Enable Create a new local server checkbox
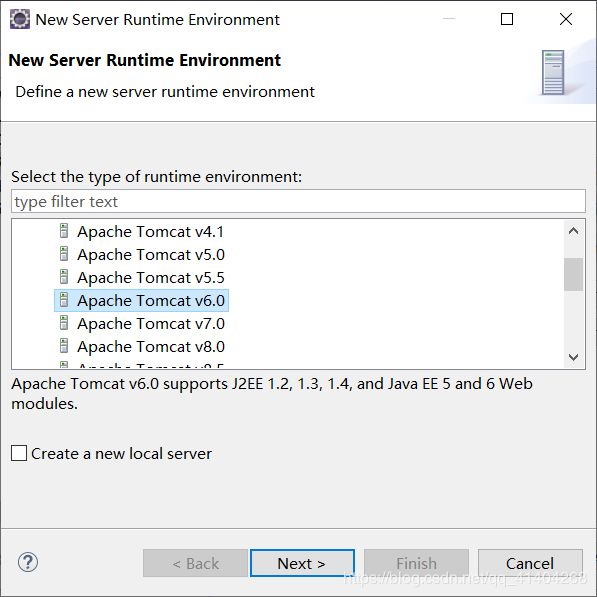Screen dimensions: 597x597 pos(19,453)
